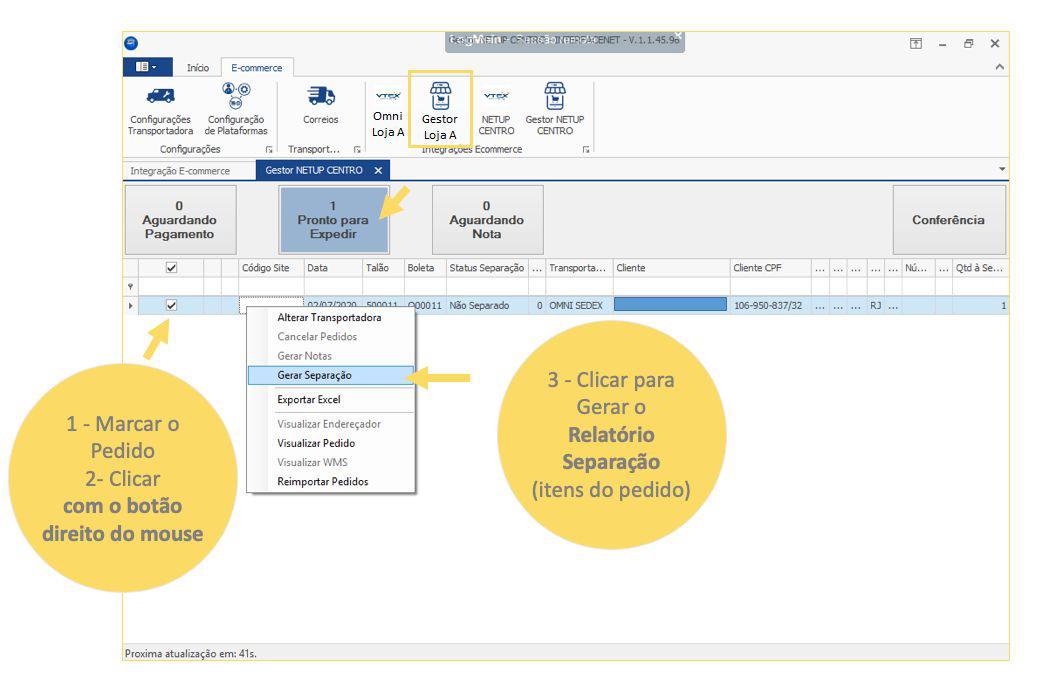Screen dimensions: 1043x677
Task: Uncheck the order row checkbox
Action: click(171, 306)
